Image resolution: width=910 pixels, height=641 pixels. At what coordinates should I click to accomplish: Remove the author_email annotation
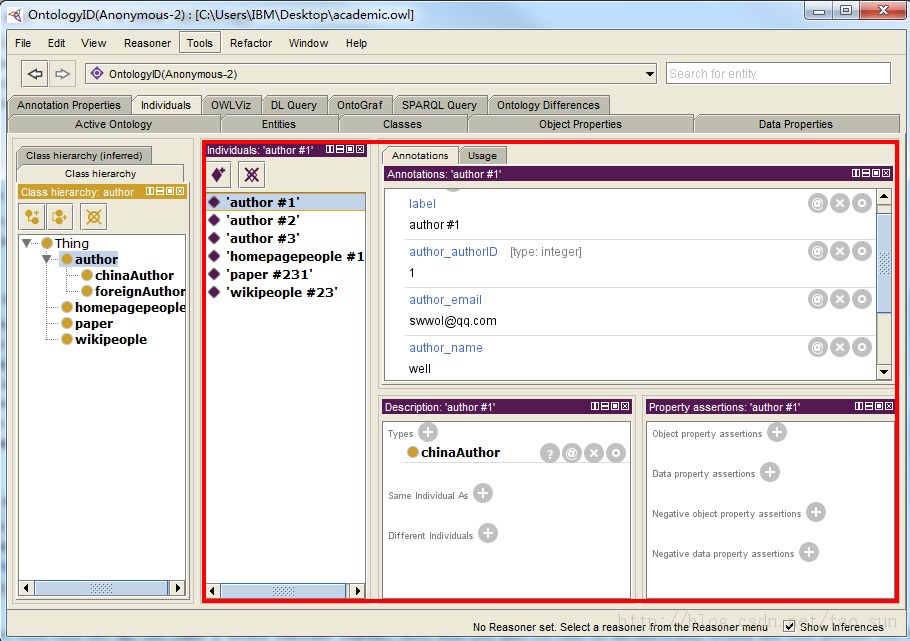(x=840, y=299)
